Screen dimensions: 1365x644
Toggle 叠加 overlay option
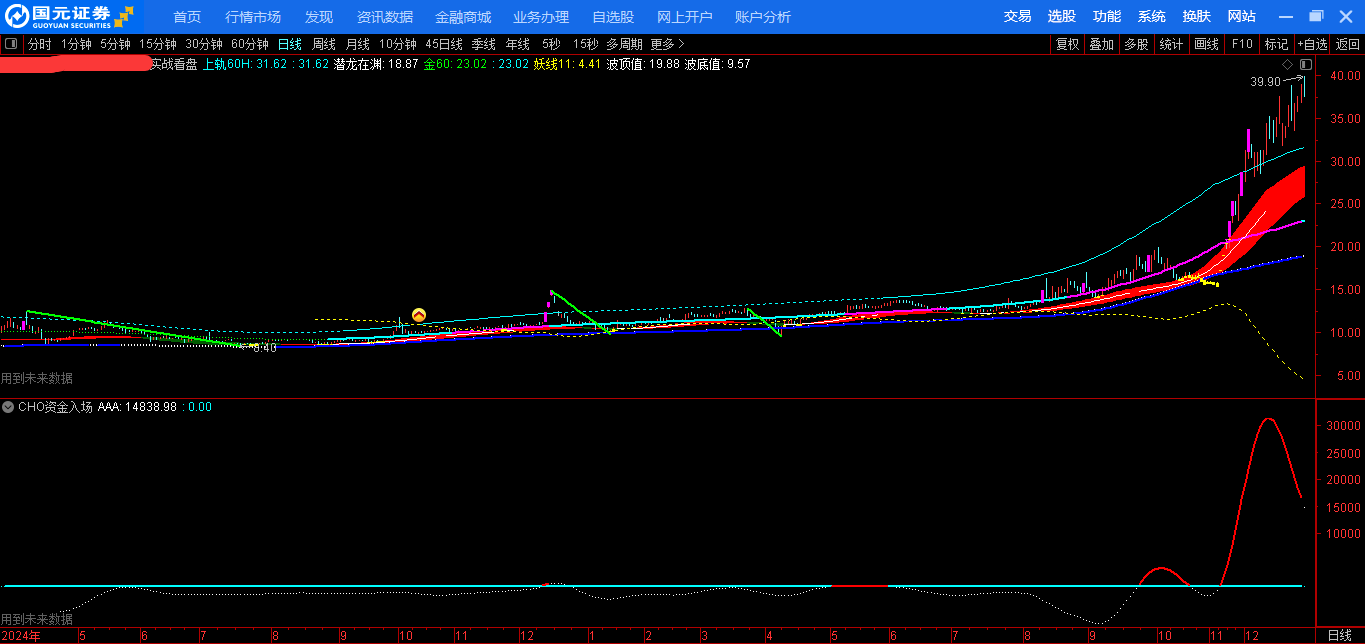tap(1101, 44)
